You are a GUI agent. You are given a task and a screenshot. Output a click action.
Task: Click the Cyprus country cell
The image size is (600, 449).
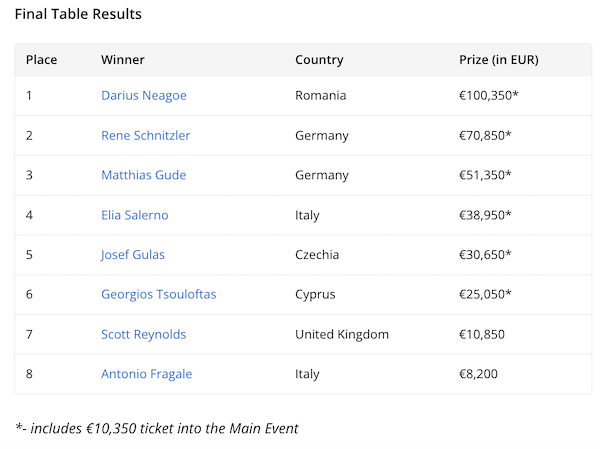tap(316, 294)
